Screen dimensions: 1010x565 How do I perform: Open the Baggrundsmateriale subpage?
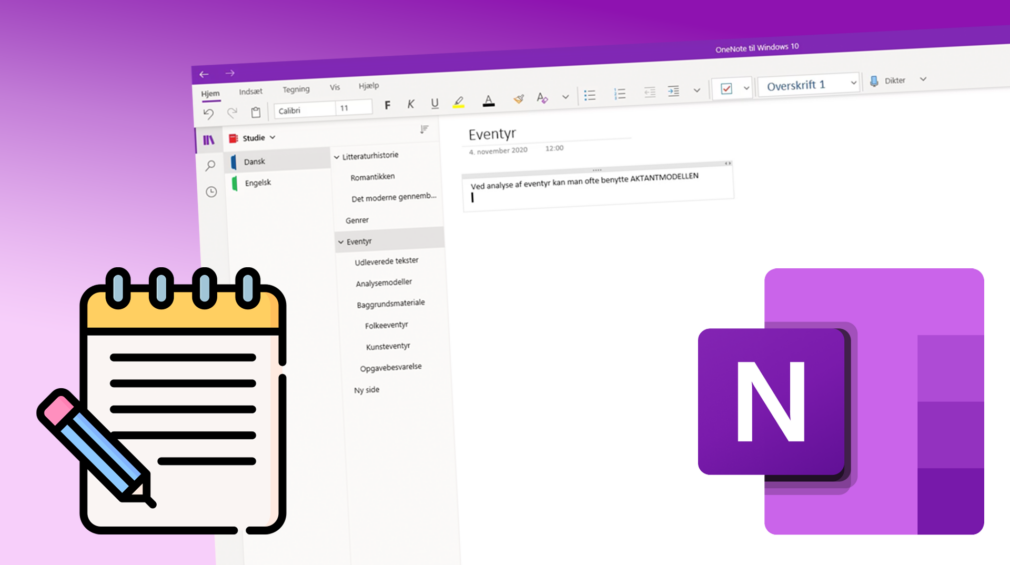coord(390,303)
